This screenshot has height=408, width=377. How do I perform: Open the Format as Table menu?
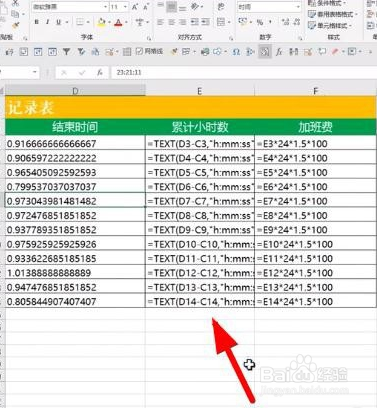[332, 14]
